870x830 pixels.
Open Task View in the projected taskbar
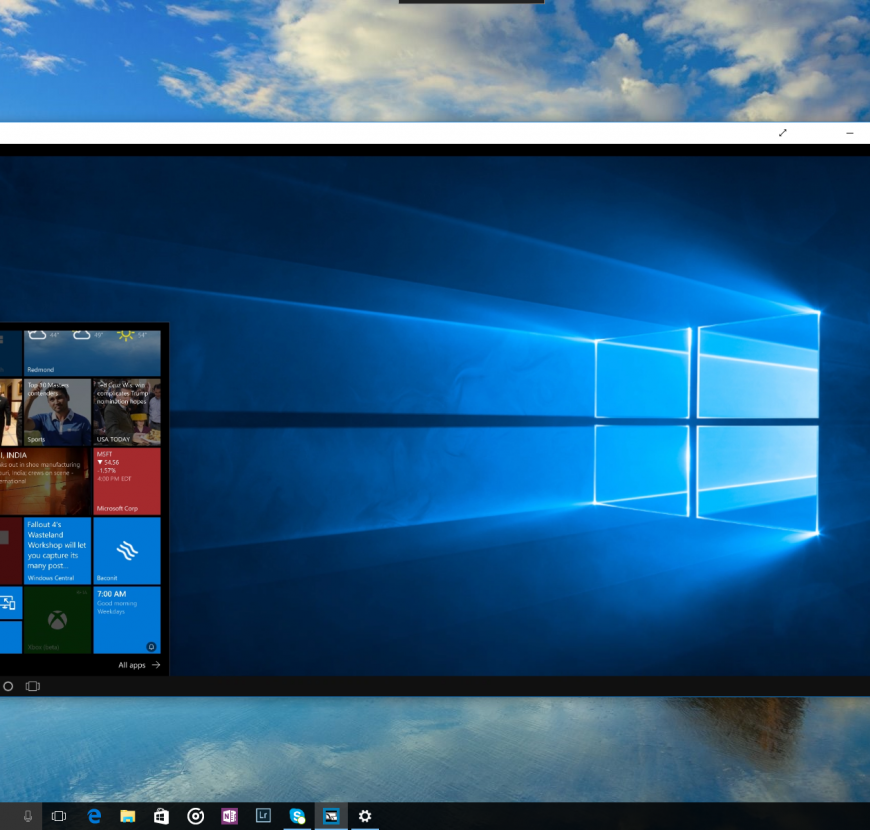[33, 686]
